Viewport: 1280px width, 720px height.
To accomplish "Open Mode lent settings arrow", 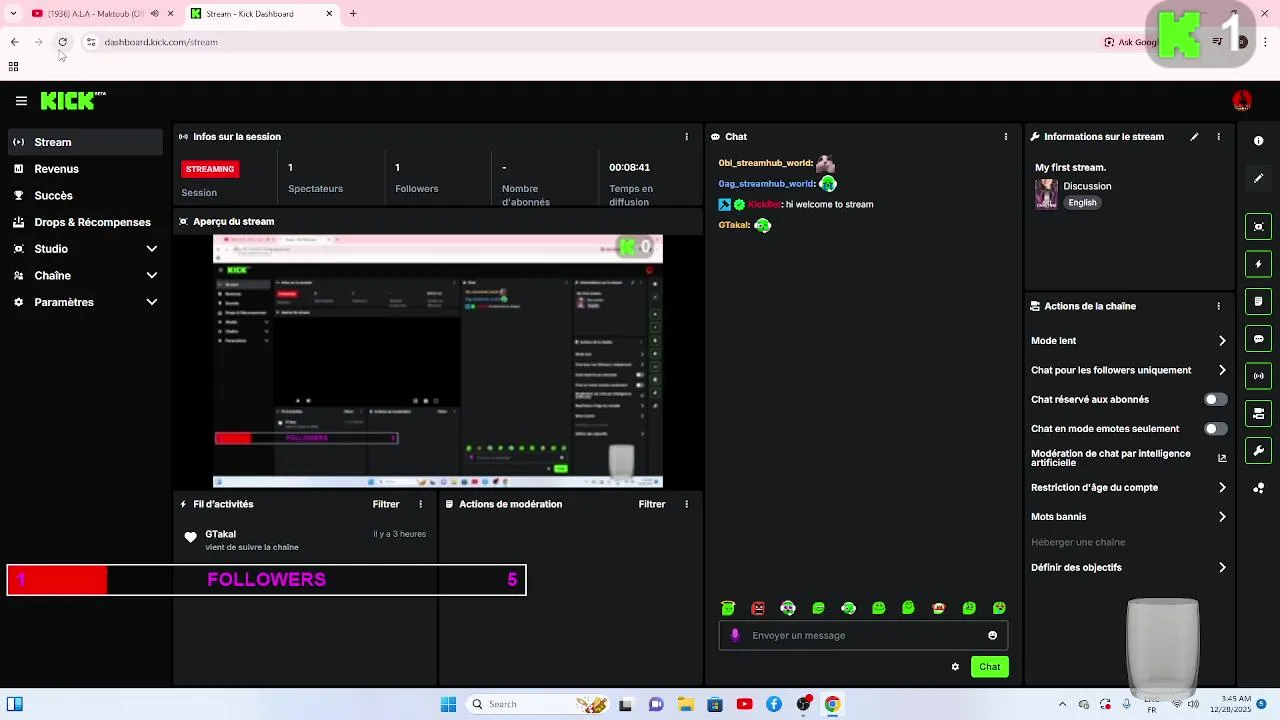I will click(1222, 341).
